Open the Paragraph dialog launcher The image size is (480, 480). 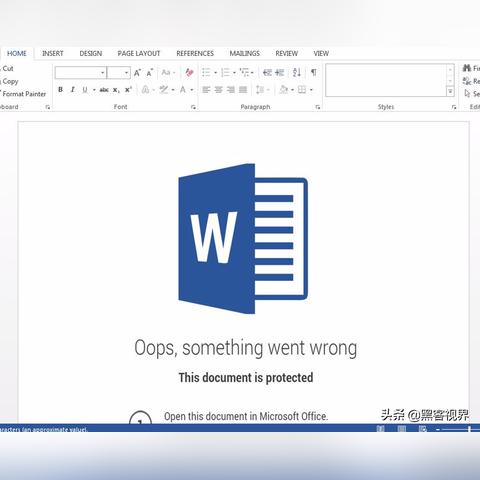318,107
